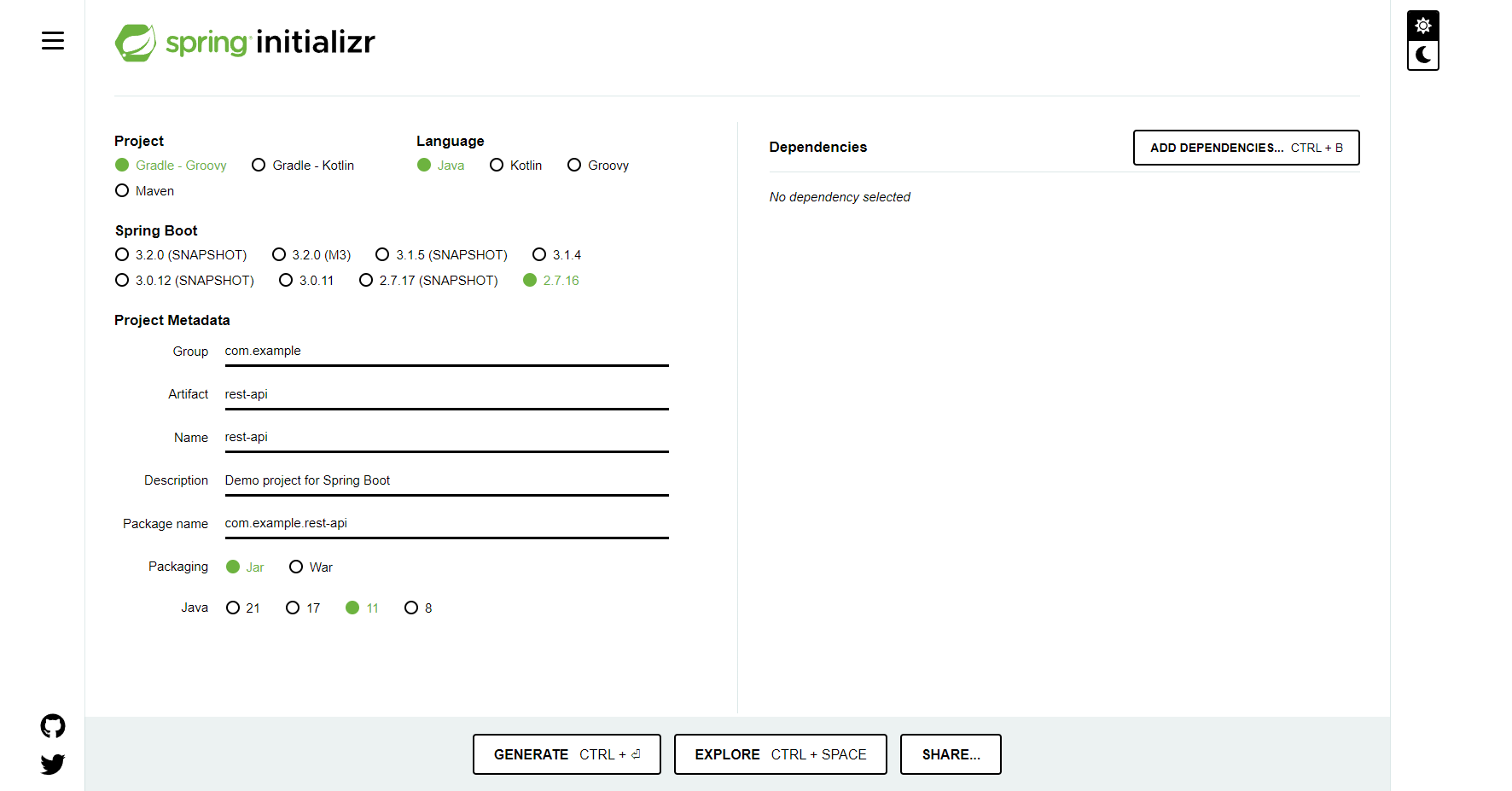Choose Spring Boot version 2.7.16
The image size is (1512, 791).
coord(551,281)
